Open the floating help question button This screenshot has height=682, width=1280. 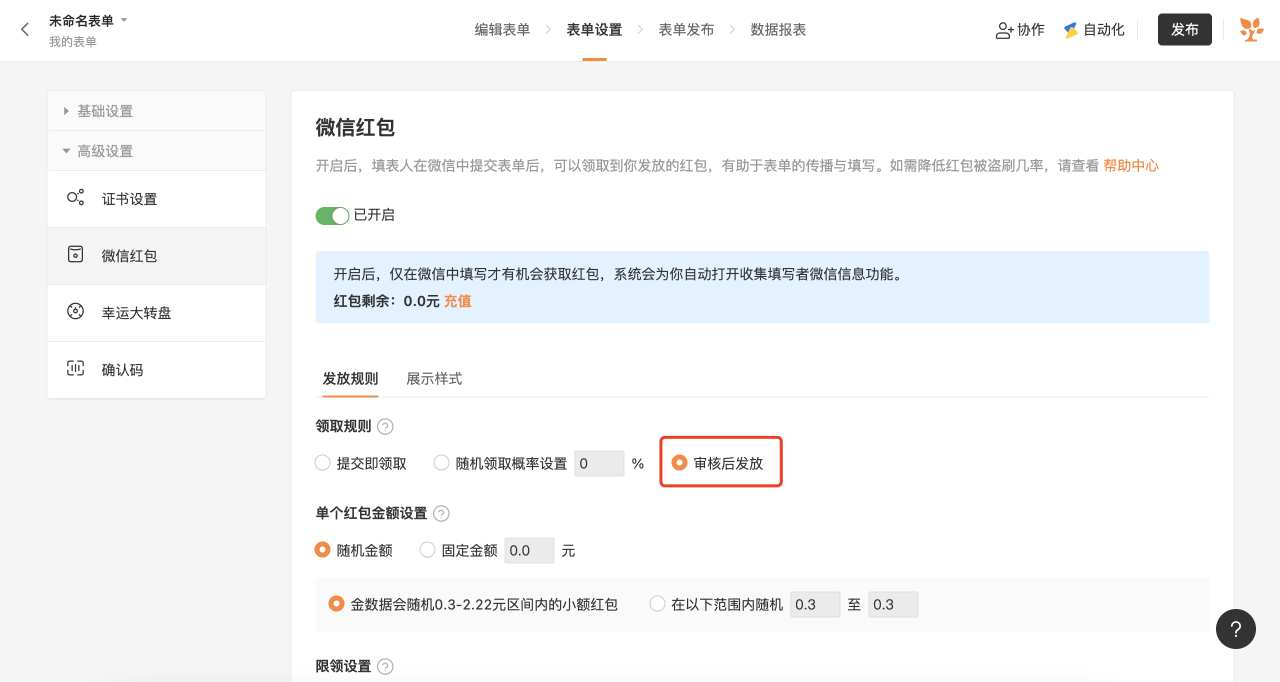click(1236, 629)
